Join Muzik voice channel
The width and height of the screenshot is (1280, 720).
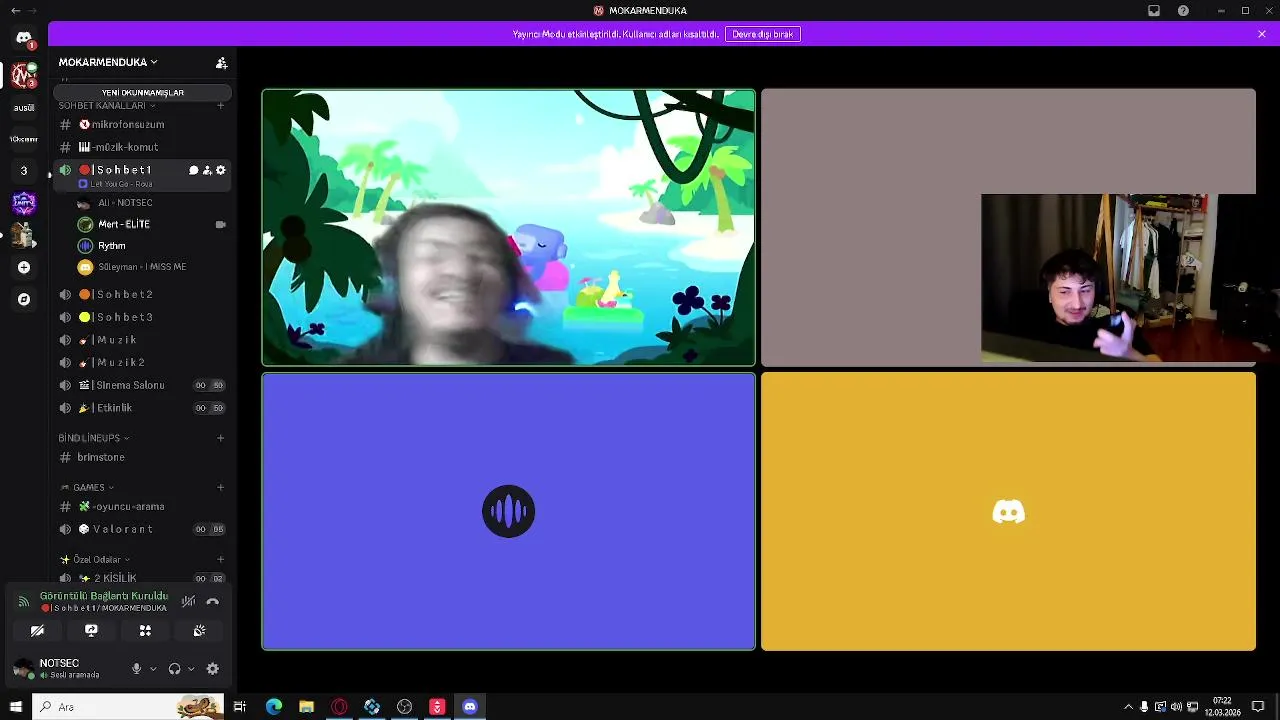tap(142, 340)
